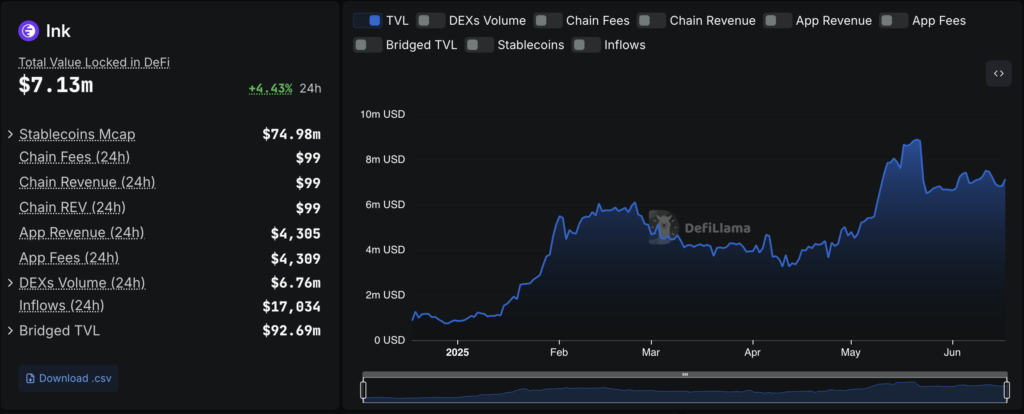Enable the Chain Revenue chart toggle
Image resolution: width=1024 pixels, height=414 pixels.
(651, 20)
